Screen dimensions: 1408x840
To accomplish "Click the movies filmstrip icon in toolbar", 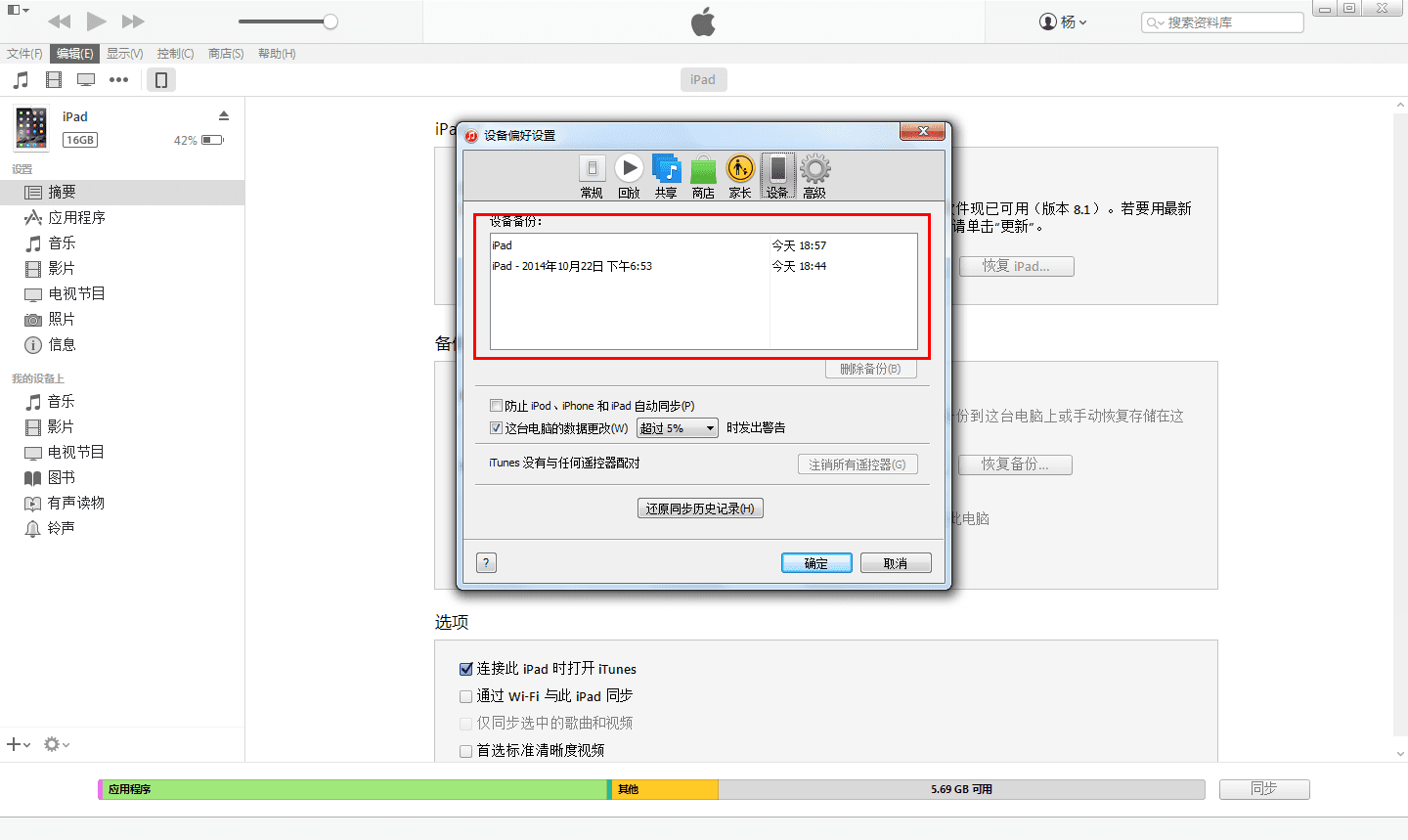I will pyautogui.click(x=54, y=80).
